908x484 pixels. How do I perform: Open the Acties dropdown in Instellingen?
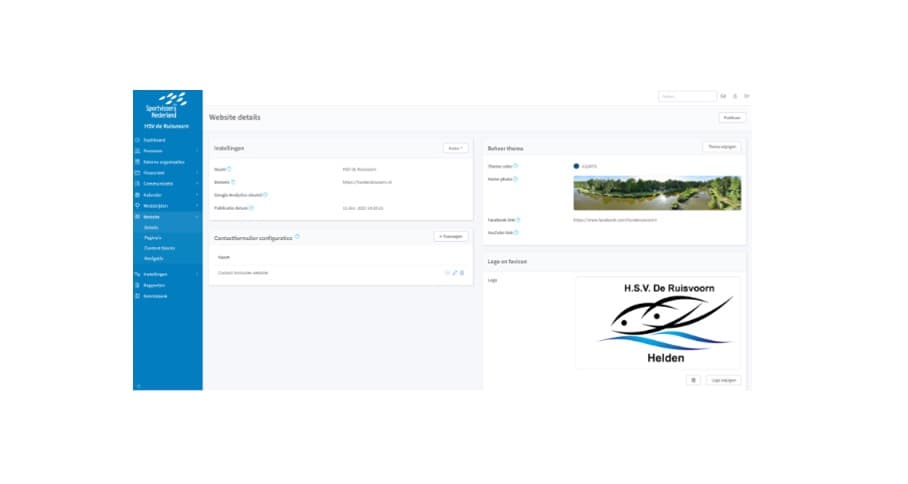pyautogui.click(x=455, y=148)
